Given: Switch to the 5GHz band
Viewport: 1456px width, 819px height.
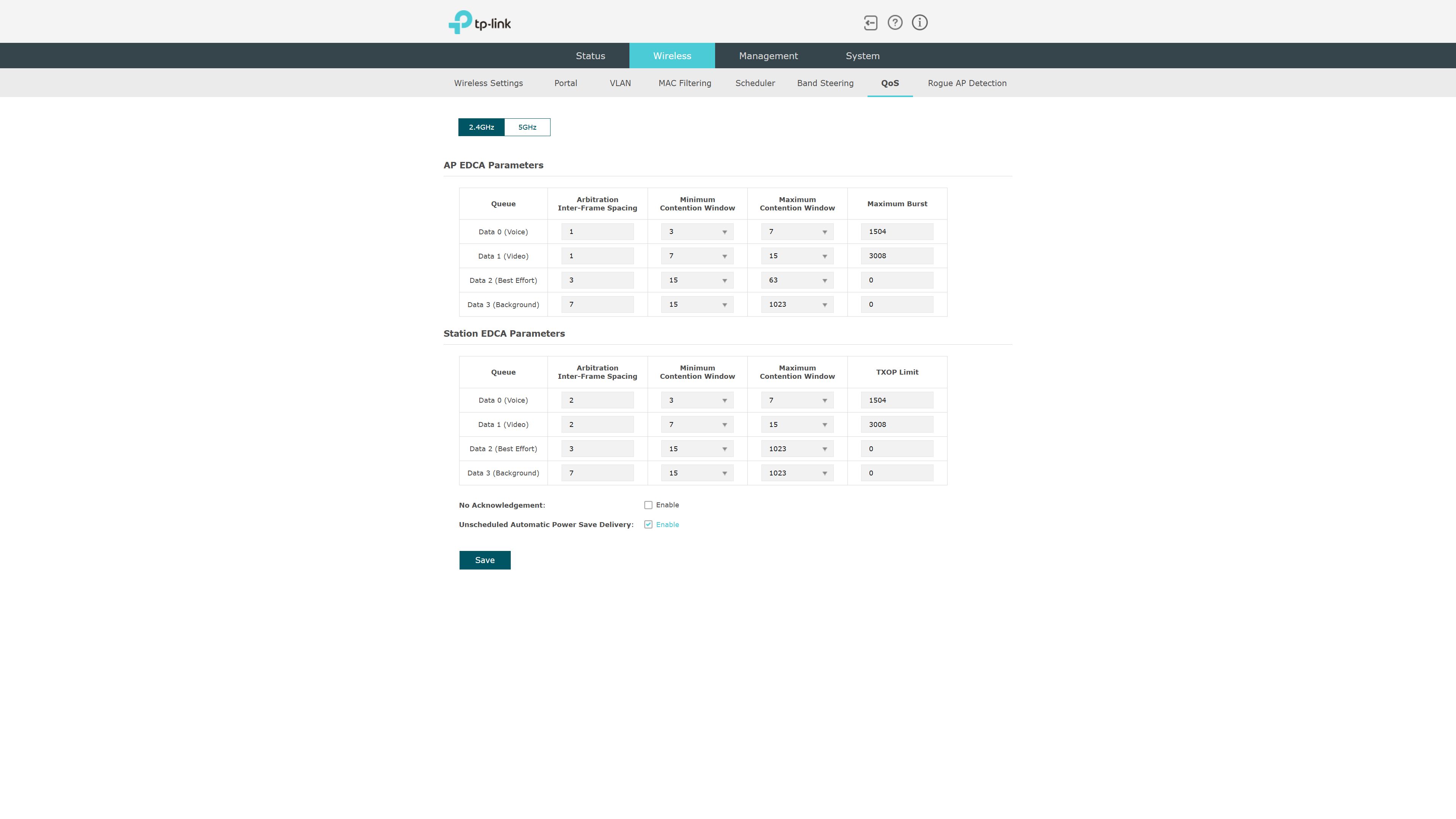Looking at the screenshot, I should 527,127.
